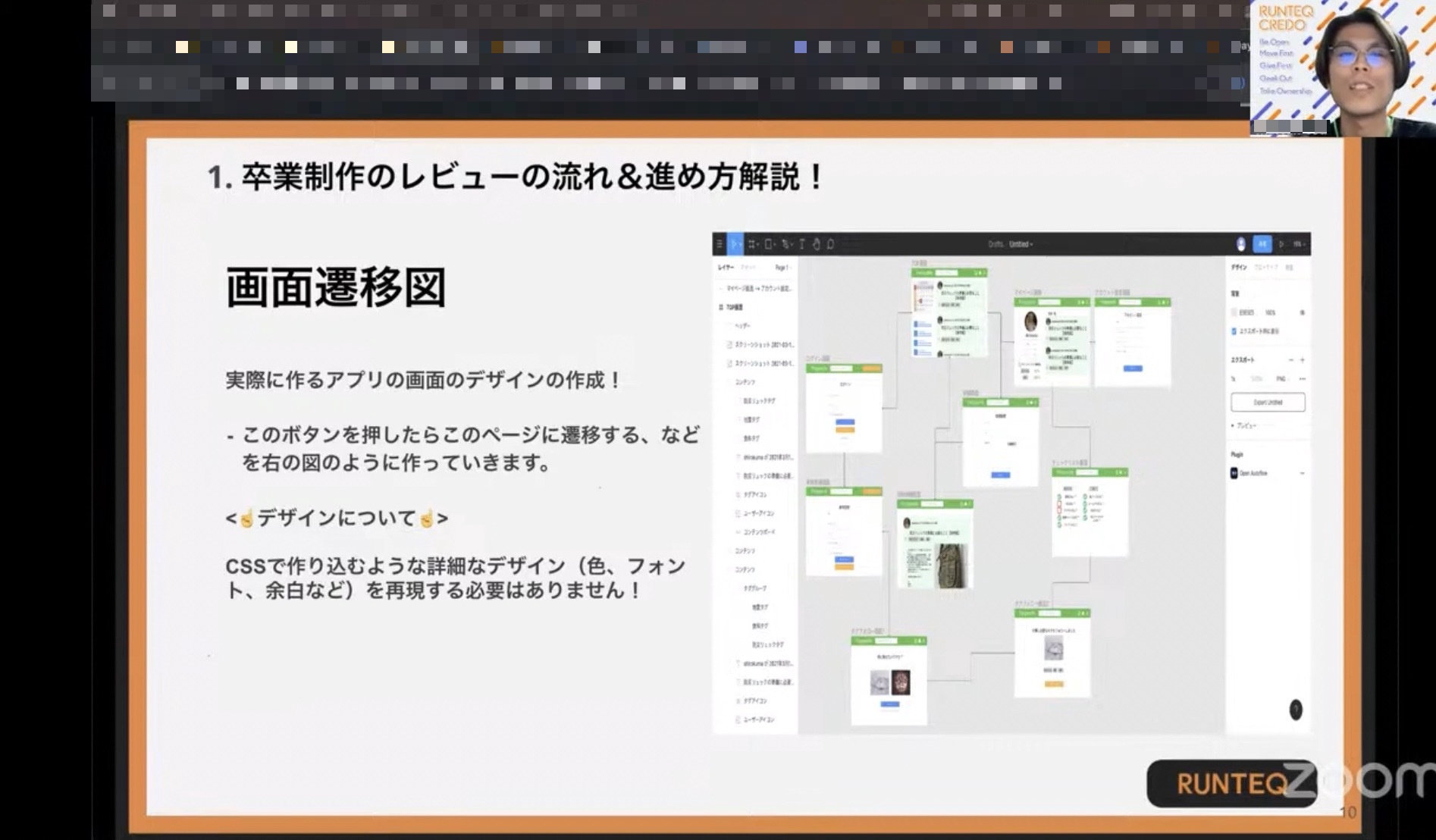The height and width of the screenshot is (840, 1436).
Task: Select the Comment tool
Action: (830, 244)
